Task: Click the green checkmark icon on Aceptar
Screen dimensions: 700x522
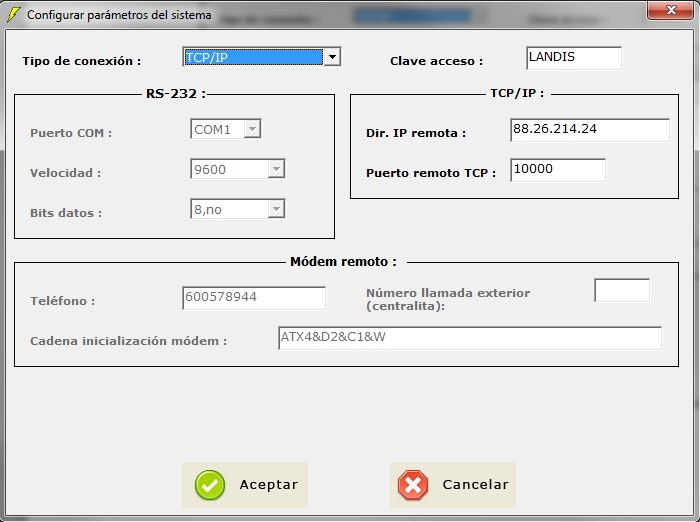Action: (x=210, y=485)
